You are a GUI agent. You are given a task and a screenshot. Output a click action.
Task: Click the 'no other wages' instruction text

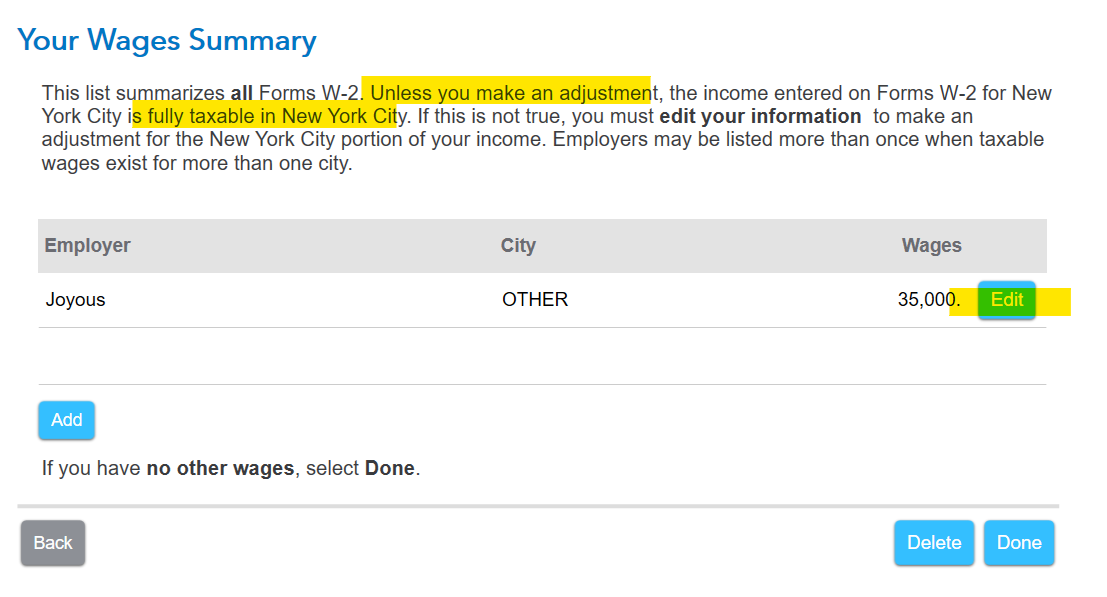[x=220, y=469]
